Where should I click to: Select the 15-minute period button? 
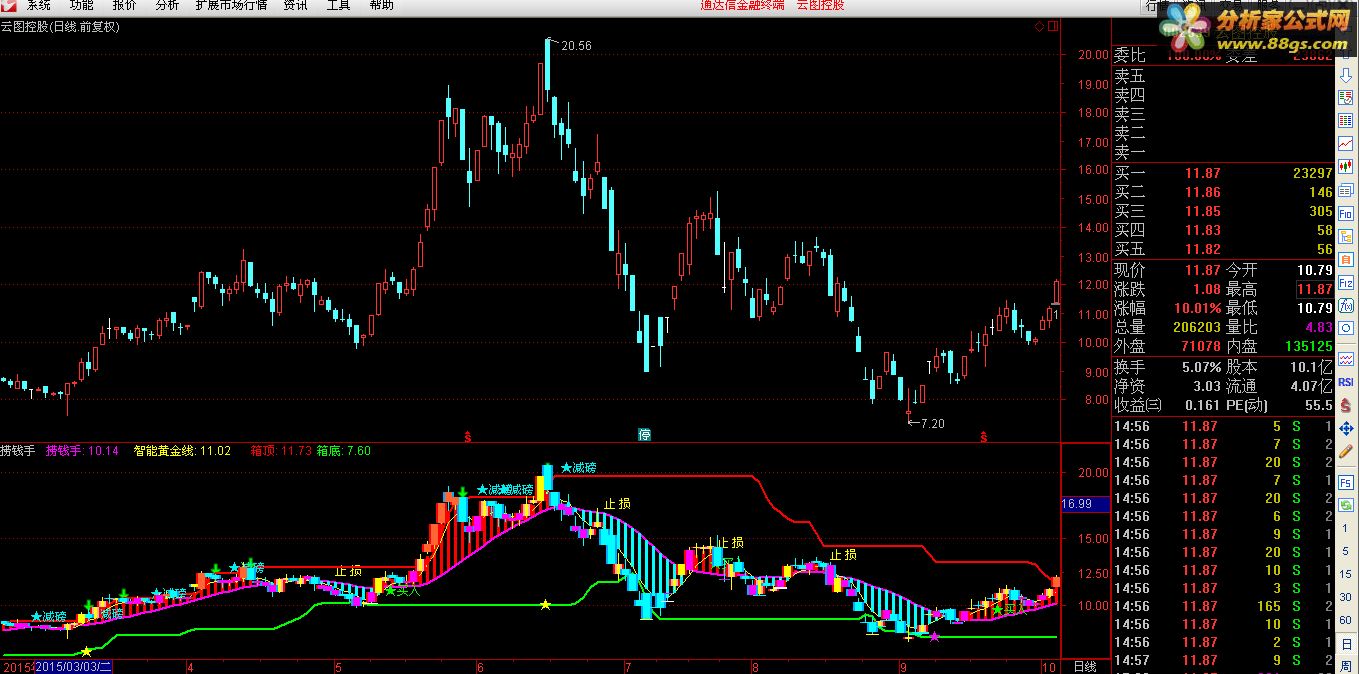pos(1346,574)
